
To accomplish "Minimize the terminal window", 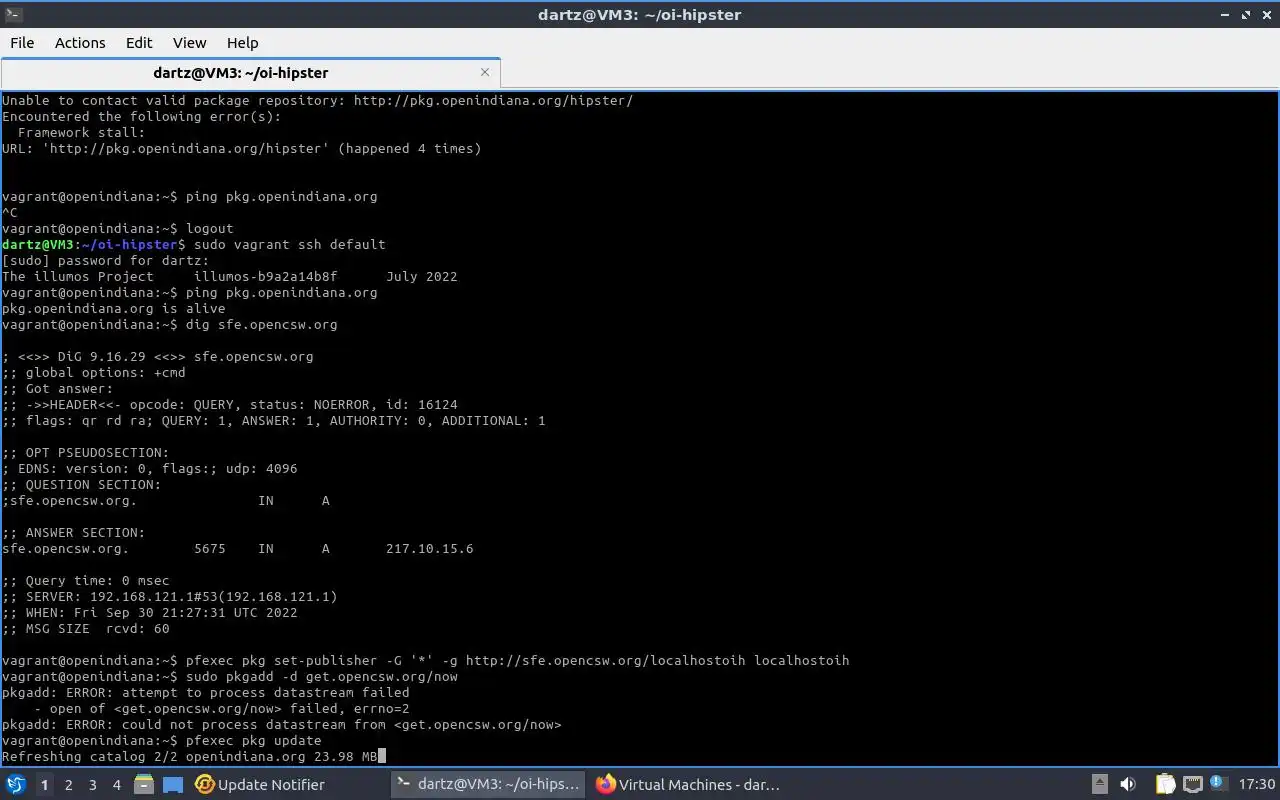I will (x=1225, y=15).
